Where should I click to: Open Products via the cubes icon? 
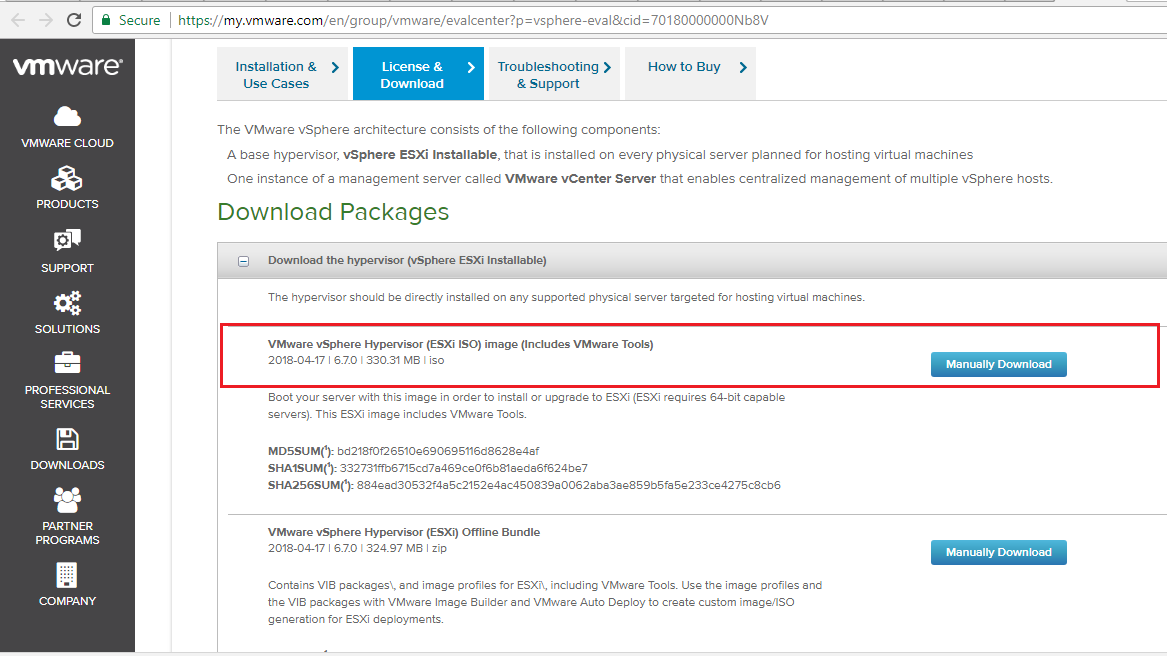67,179
